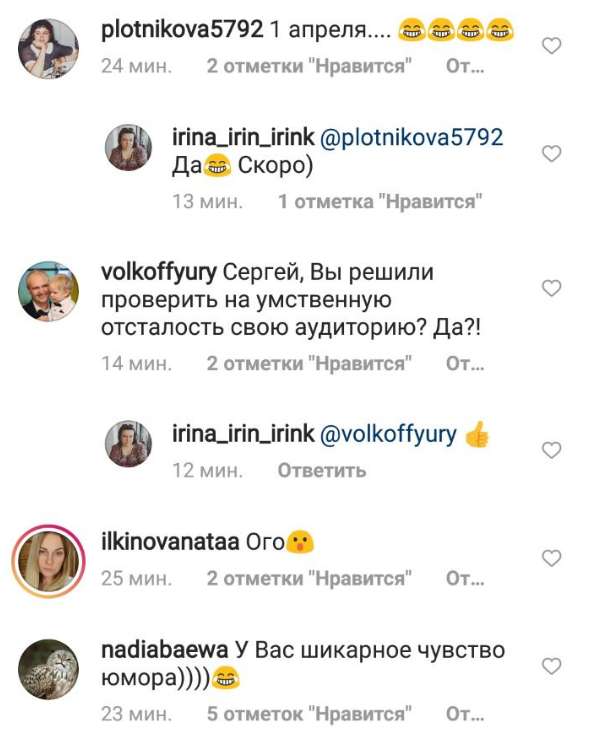Open irina_irin_irink's avatar in first reply
Viewport: 596px width, 750px height.
(128, 148)
